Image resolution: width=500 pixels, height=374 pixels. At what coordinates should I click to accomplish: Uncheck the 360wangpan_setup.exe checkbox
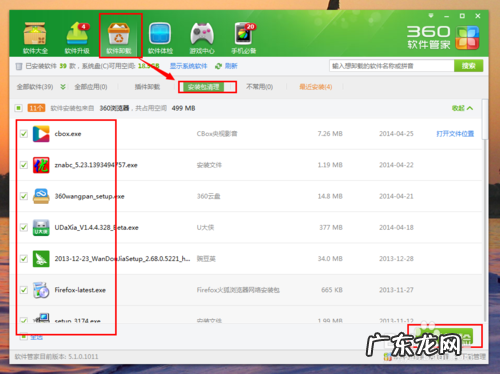tap(24, 196)
